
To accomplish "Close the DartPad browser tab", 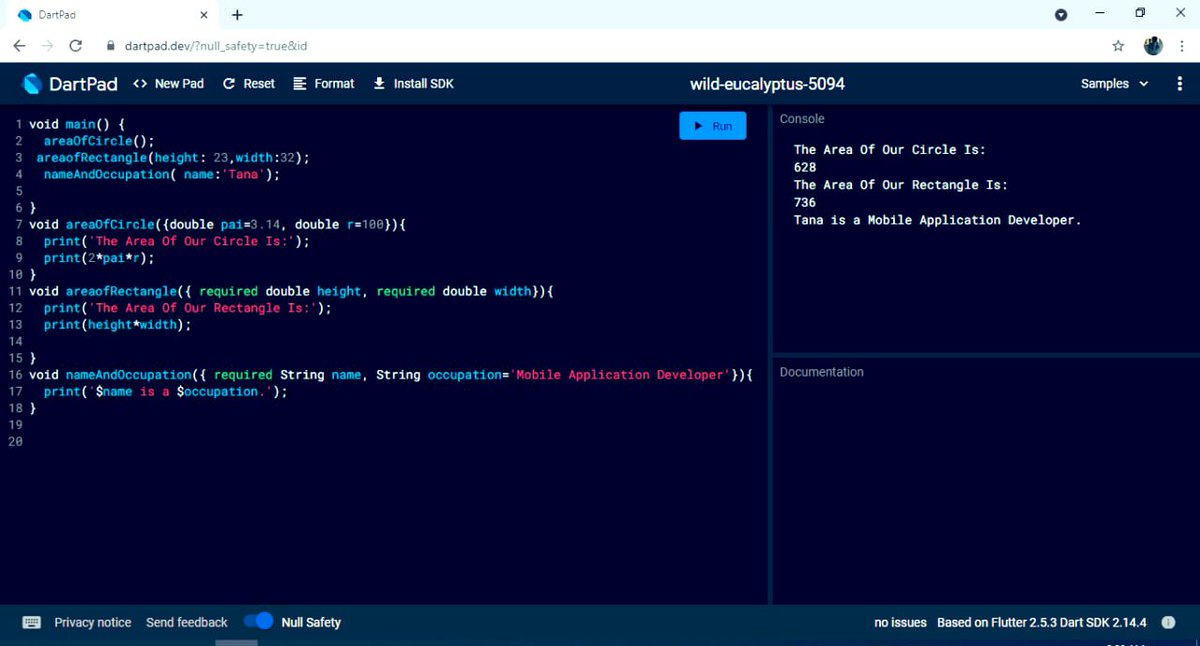I will point(204,15).
